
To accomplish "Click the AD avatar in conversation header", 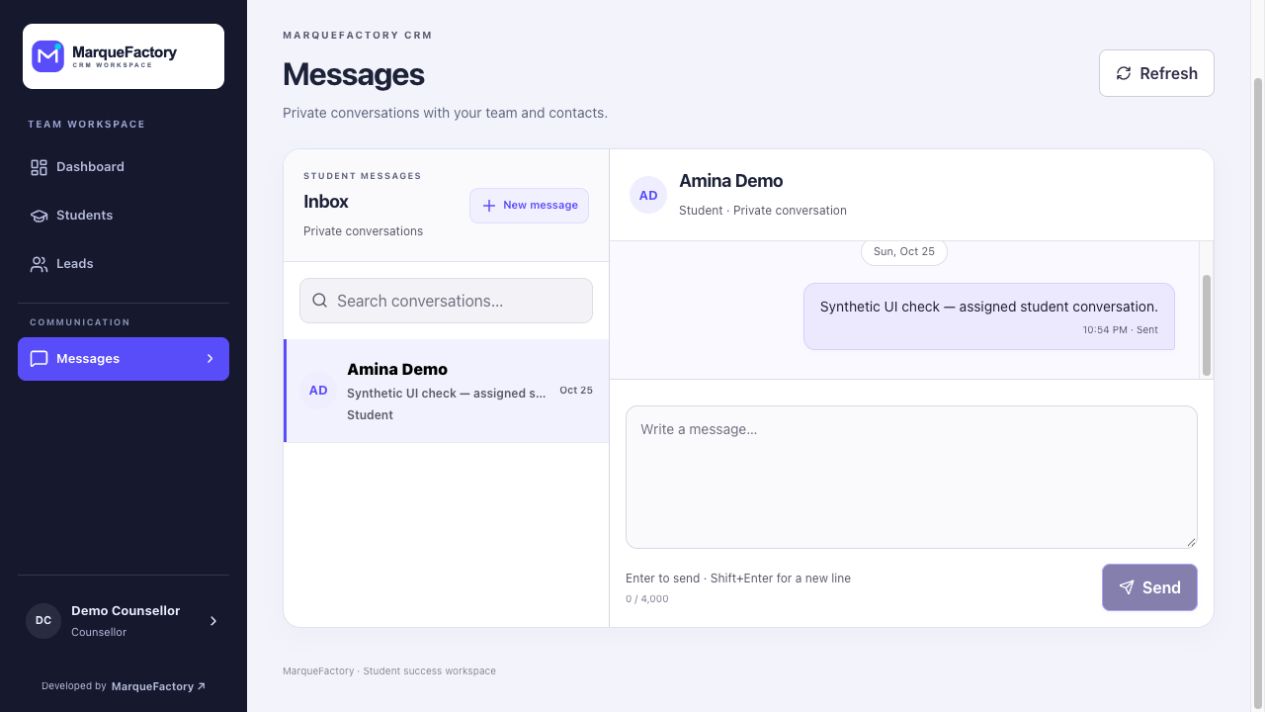I will click(648, 195).
